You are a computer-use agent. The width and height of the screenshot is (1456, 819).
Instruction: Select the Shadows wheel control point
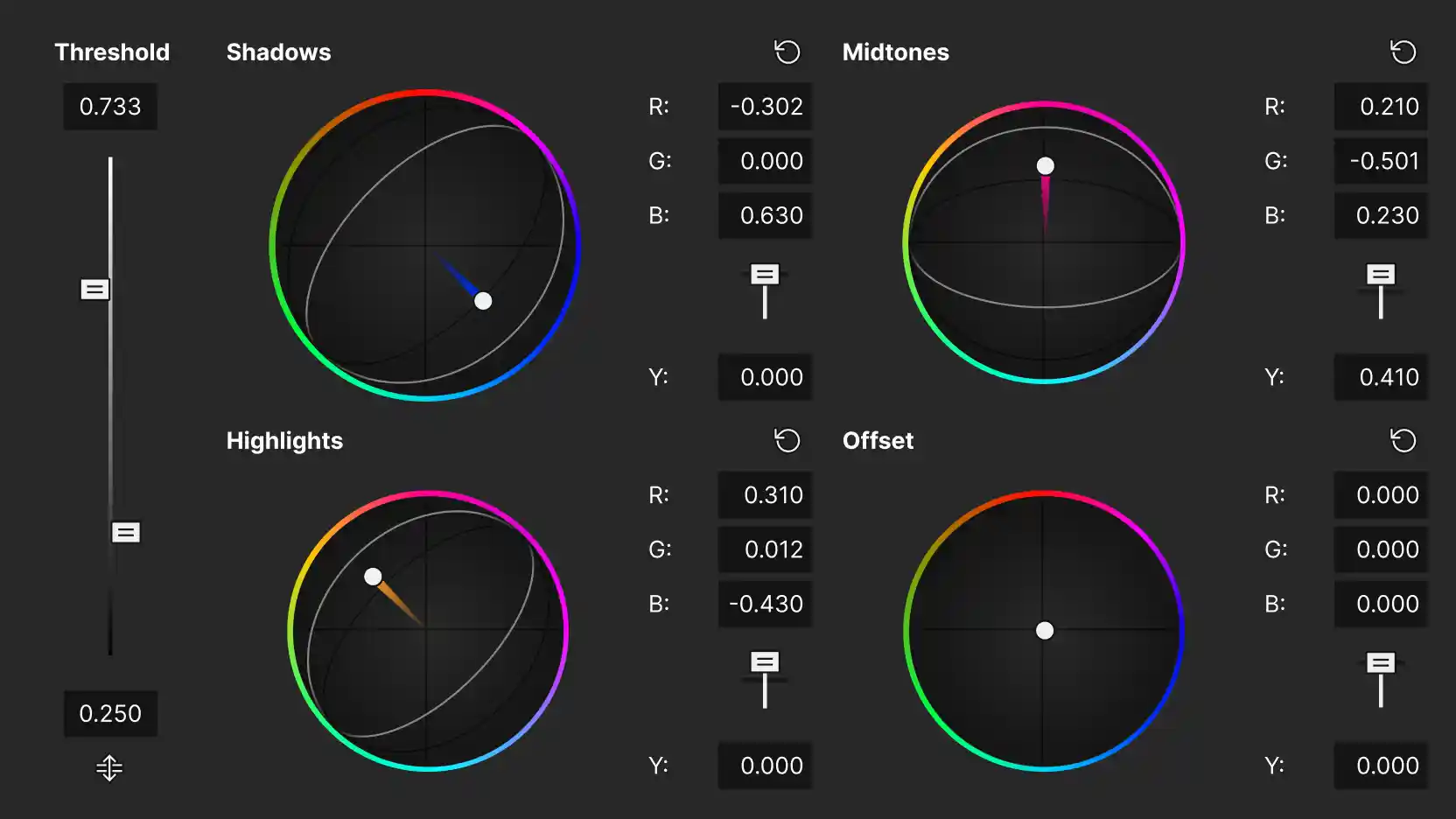[483, 301]
